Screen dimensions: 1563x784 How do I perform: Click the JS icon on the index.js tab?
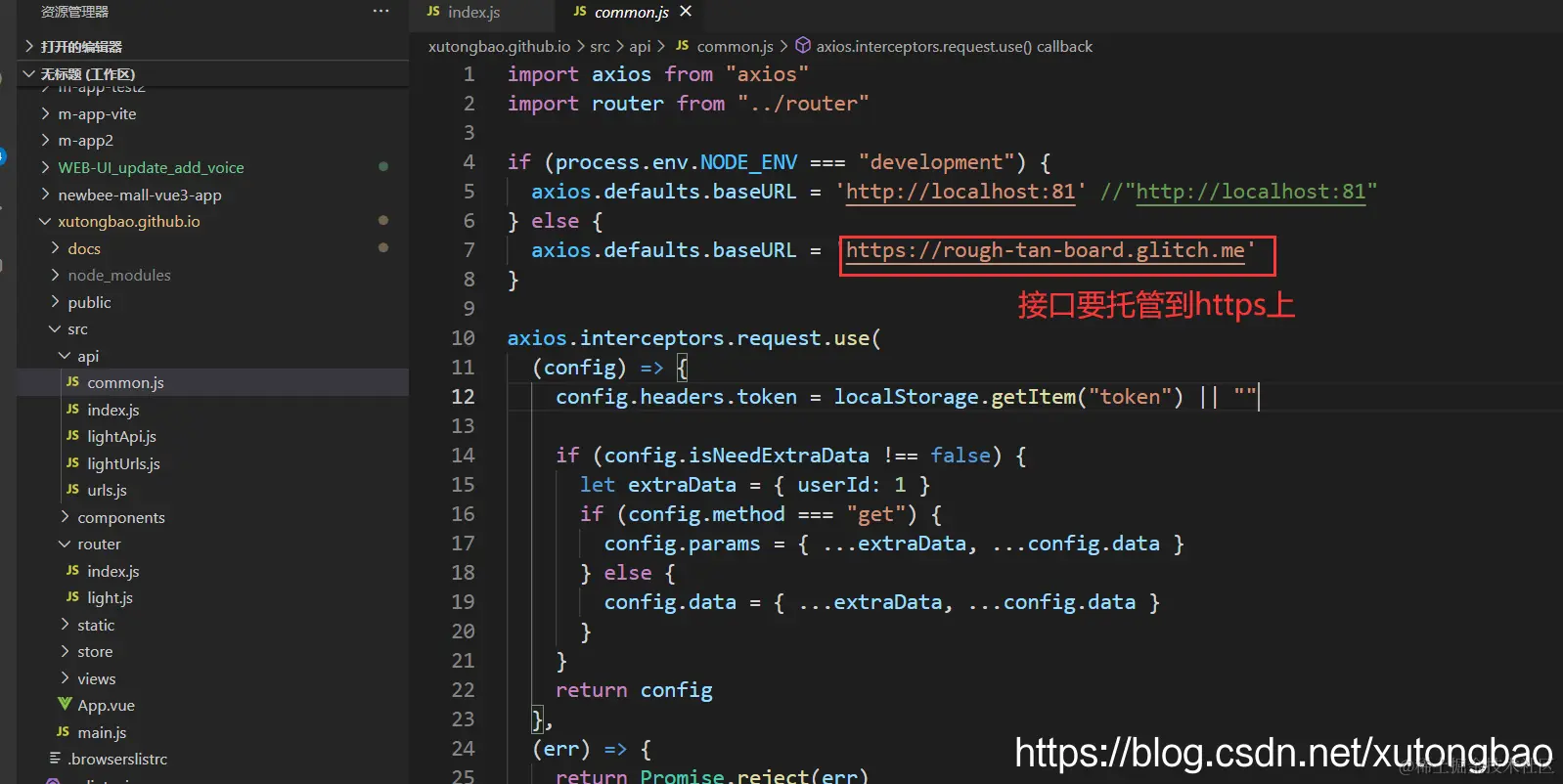pos(433,12)
